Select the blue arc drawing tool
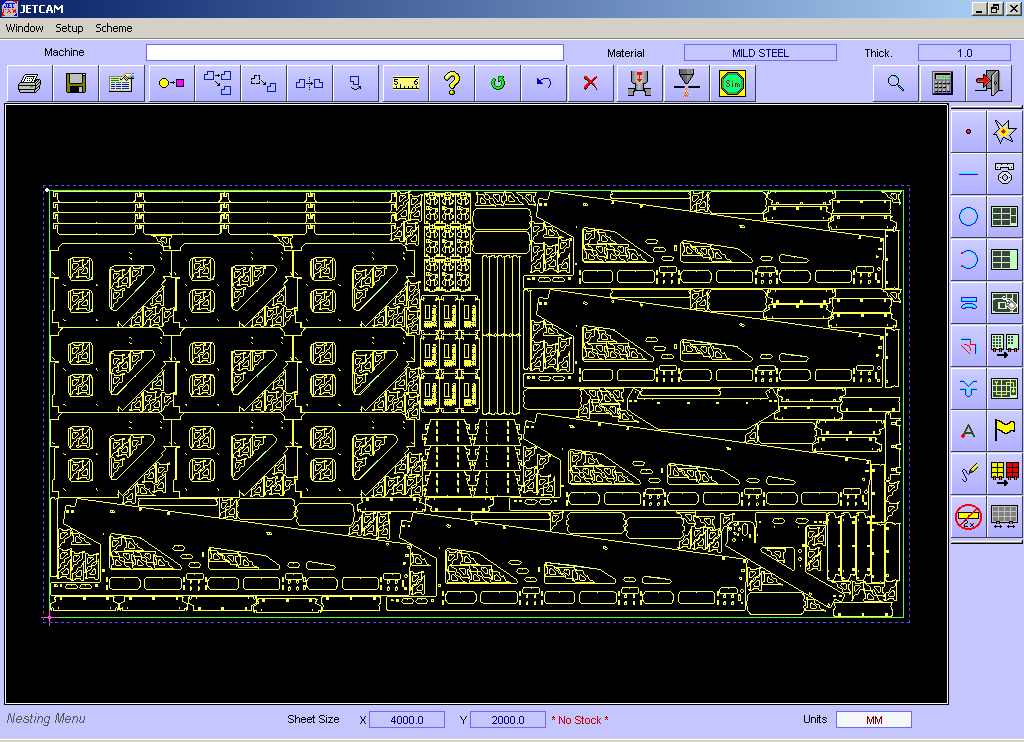Screen dimensions: 1024x742 click(x=968, y=260)
